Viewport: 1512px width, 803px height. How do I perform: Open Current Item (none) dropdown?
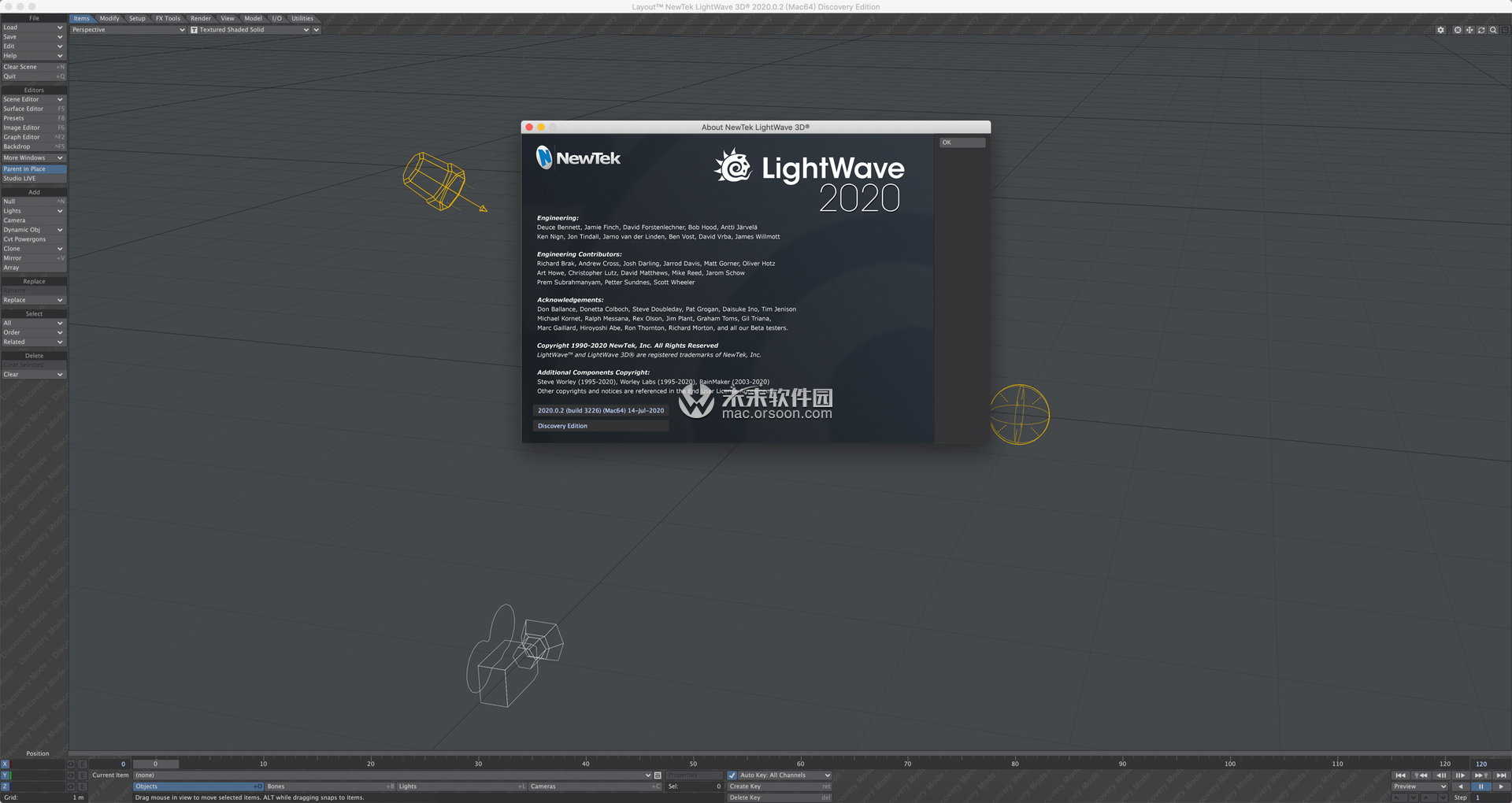pos(392,775)
